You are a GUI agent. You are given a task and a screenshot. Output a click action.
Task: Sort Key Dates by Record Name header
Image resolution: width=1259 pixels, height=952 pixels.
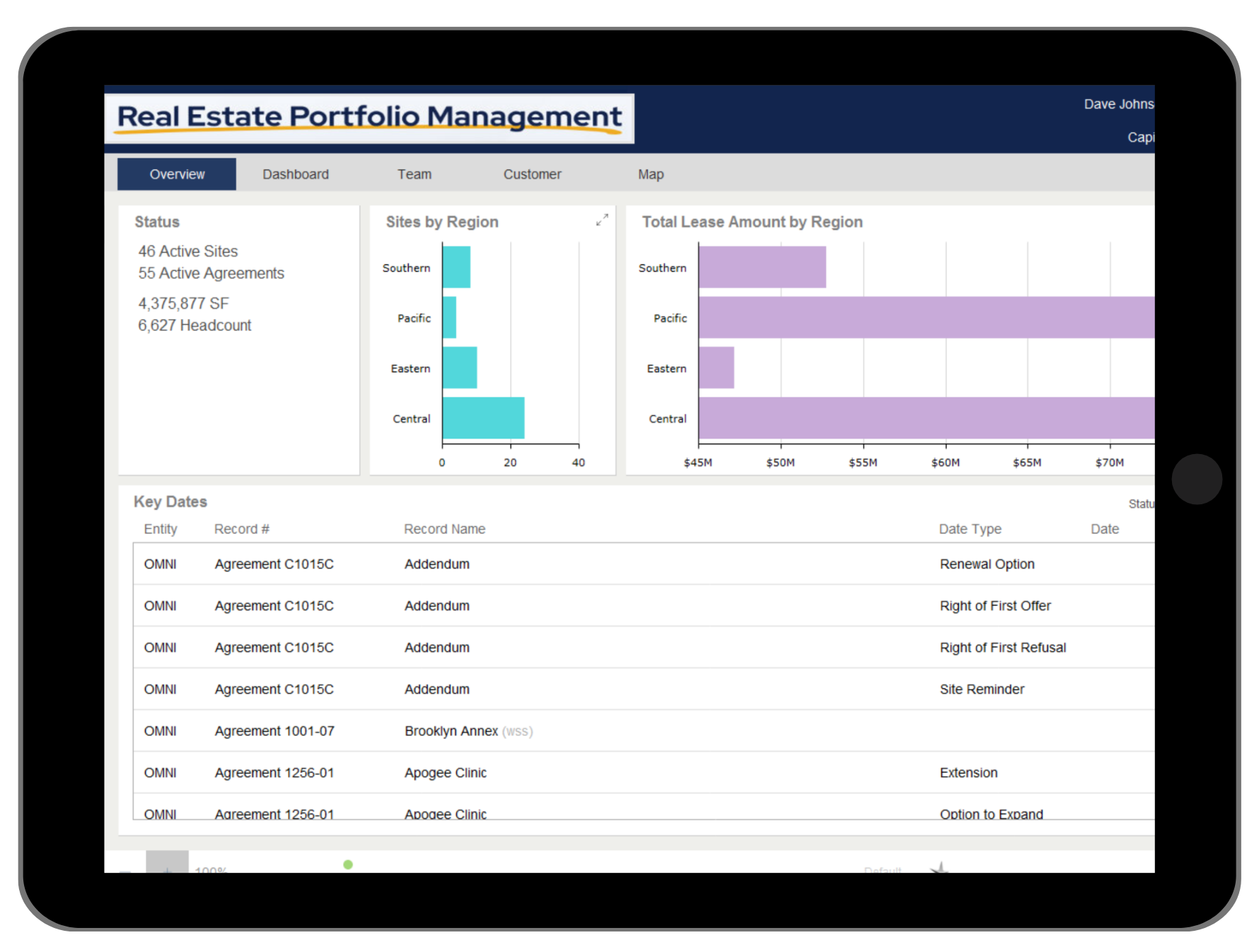(x=444, y=529)
